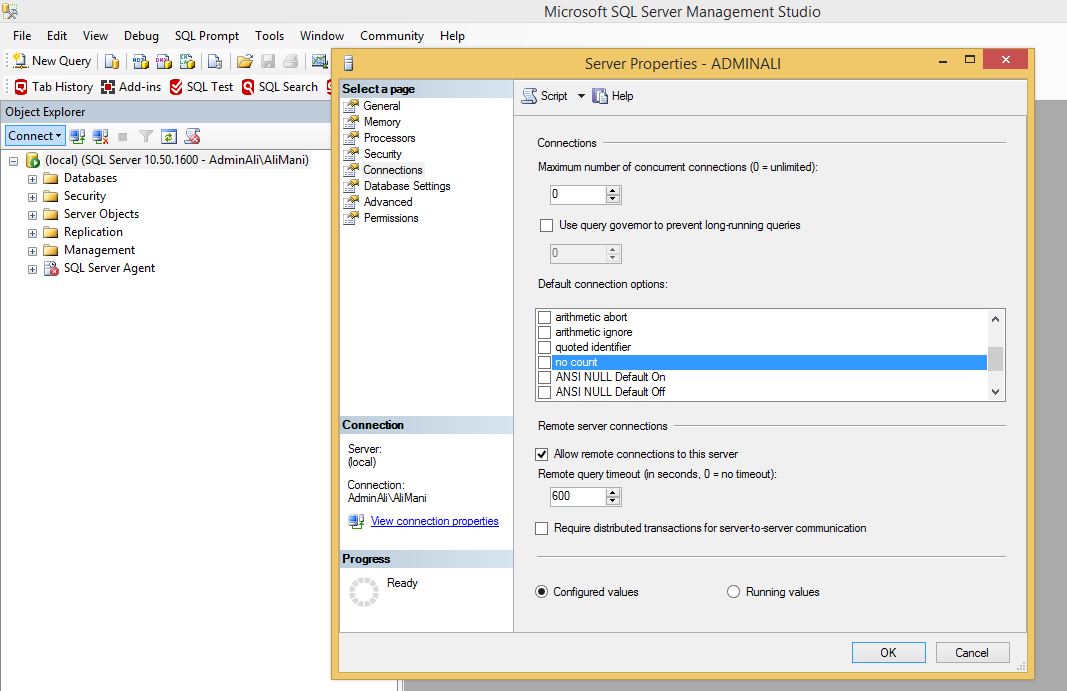This screenshot has height=691, width=1067.
Task: Click the Connect Object Explorer icon
Action: [x=77, y=136]
